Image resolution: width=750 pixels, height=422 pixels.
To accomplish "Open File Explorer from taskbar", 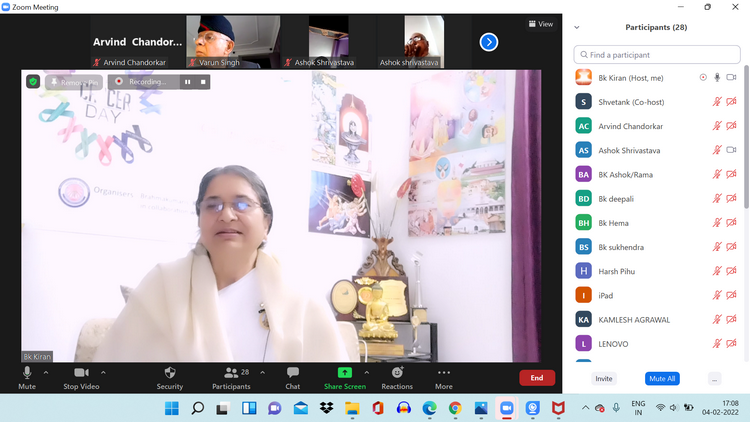I will click(353, 408).
